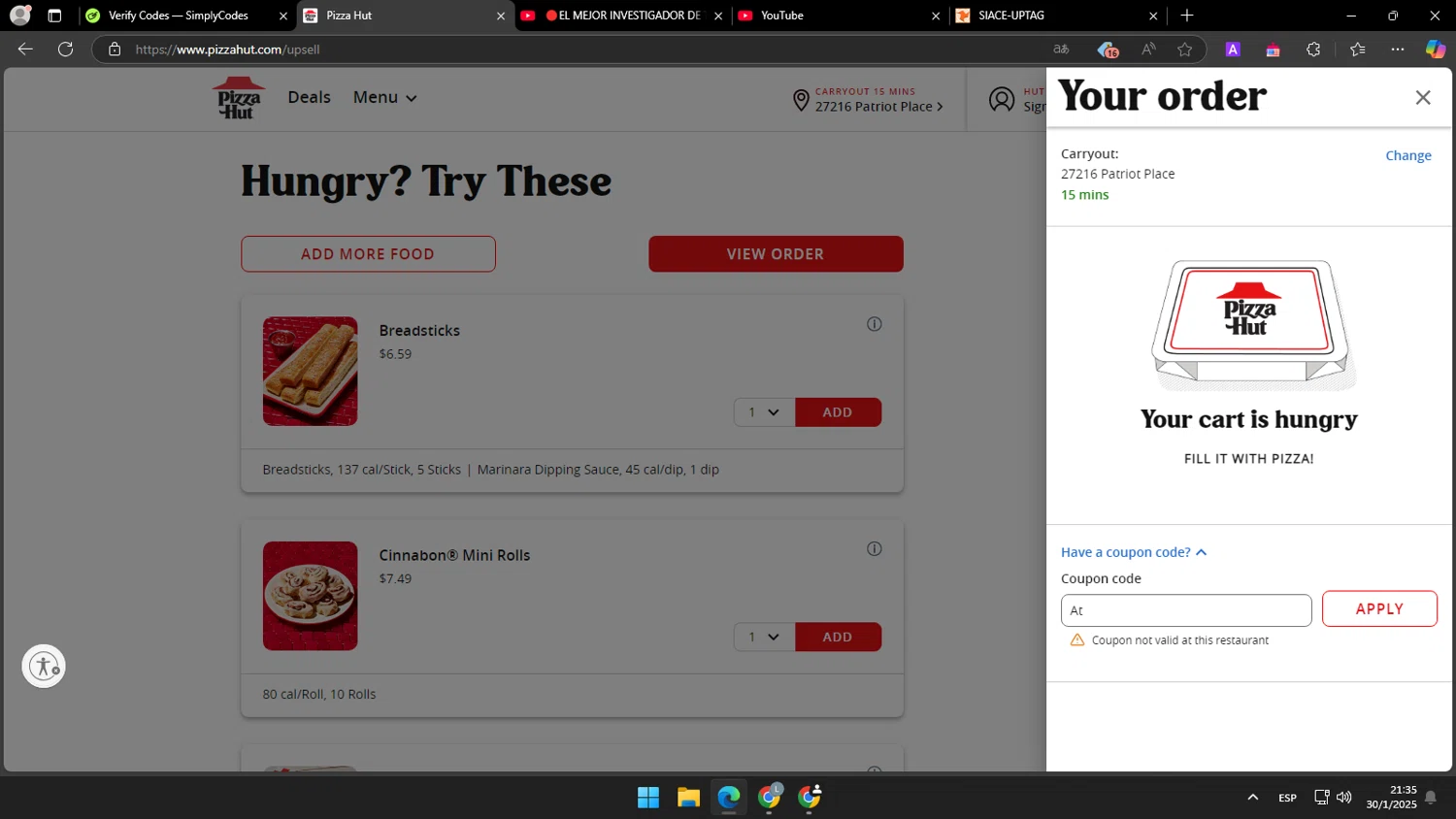Close the Your order panel
Image resolution: width=1456 pixels, height=819 pixels.
[x=1423, y=97]
